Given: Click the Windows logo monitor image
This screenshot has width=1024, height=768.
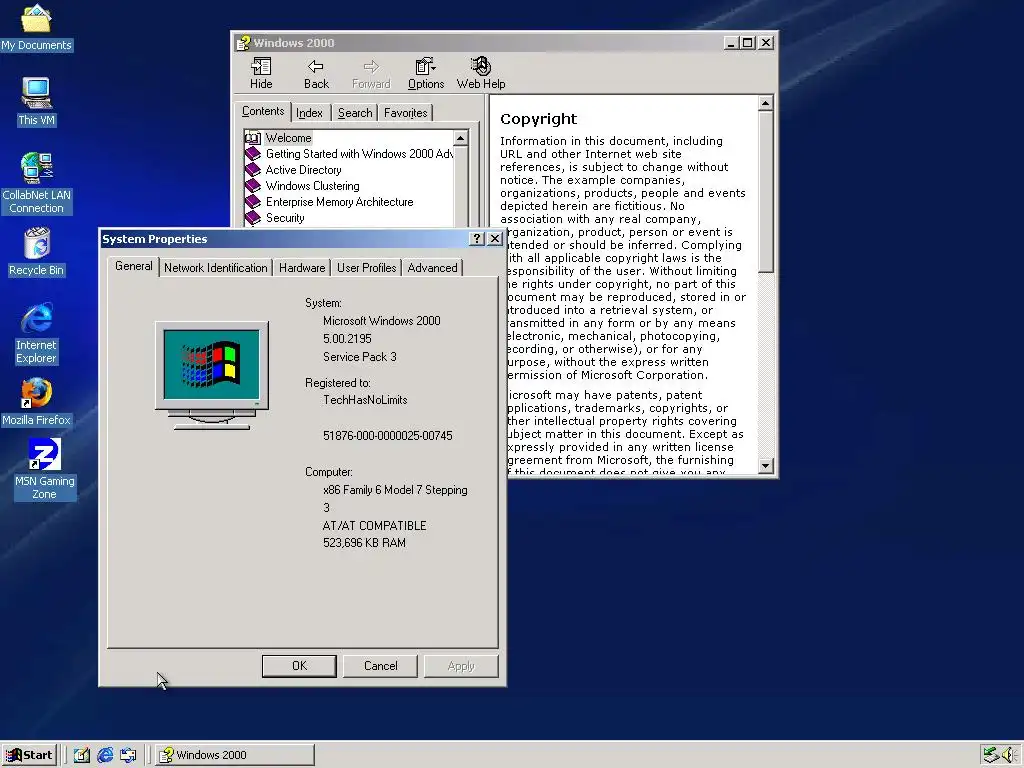Looking at the screenshot, I should click(212, 376).
